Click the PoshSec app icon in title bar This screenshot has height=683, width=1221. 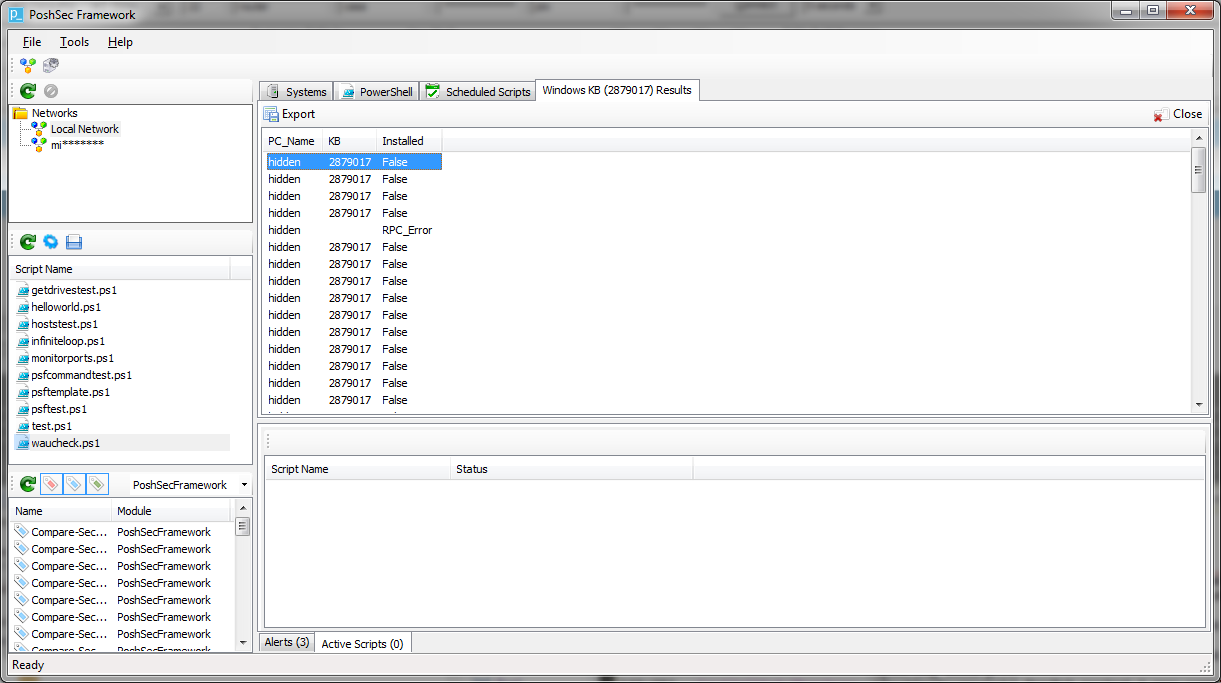[15, 14]
